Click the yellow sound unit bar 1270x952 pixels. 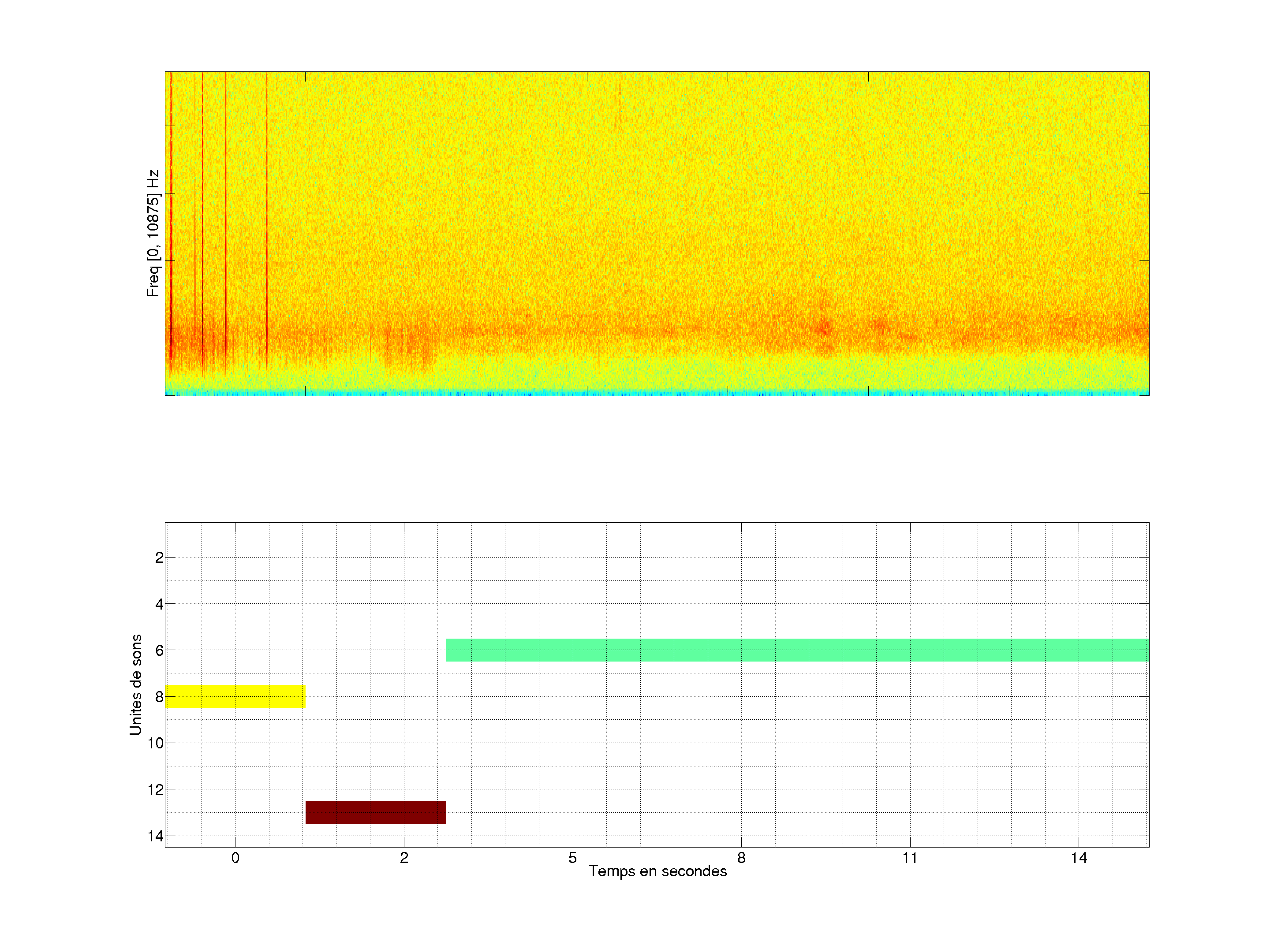[x=235, y=696]
